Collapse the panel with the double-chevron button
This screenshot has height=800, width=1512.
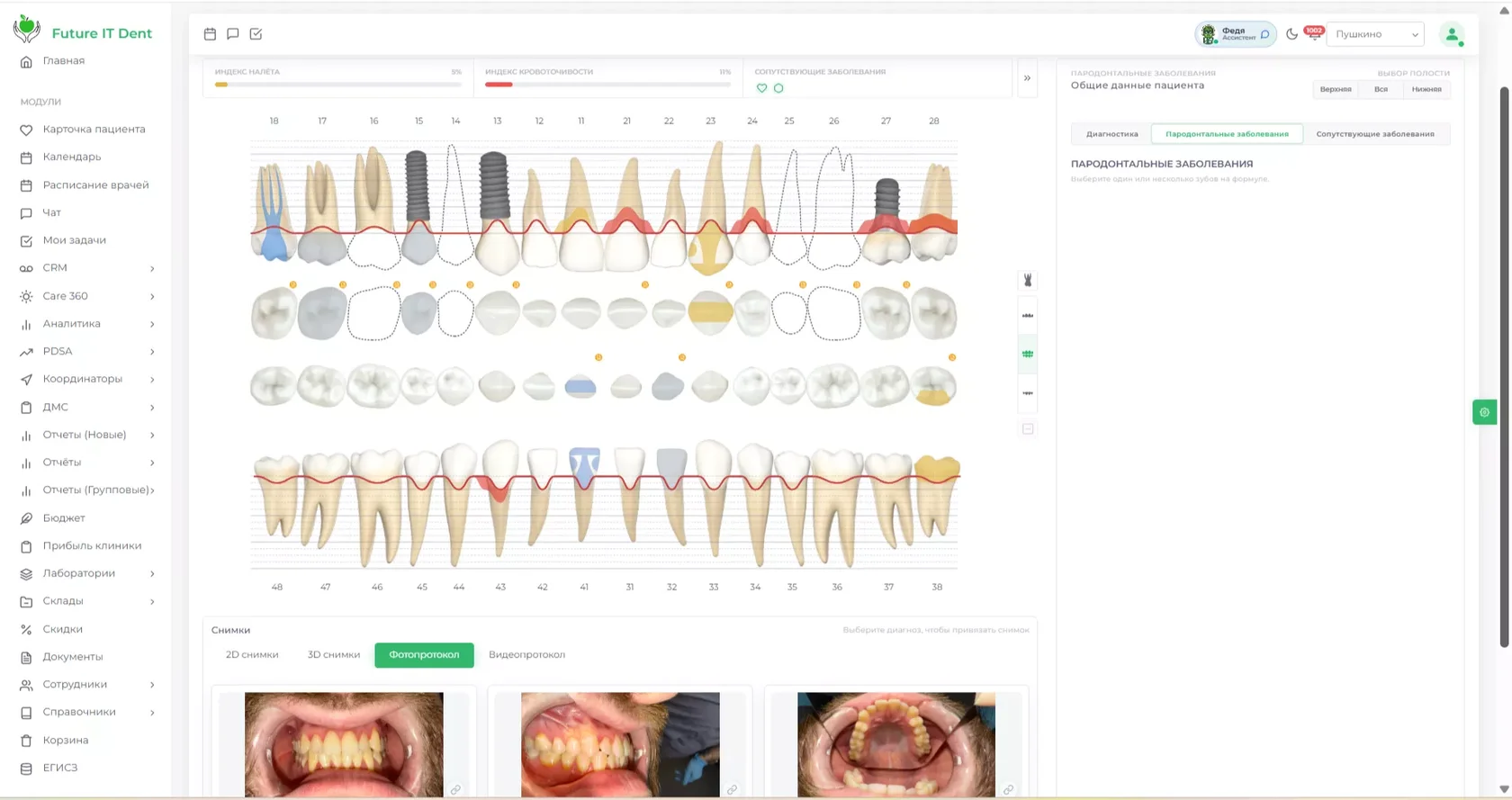1027,78
